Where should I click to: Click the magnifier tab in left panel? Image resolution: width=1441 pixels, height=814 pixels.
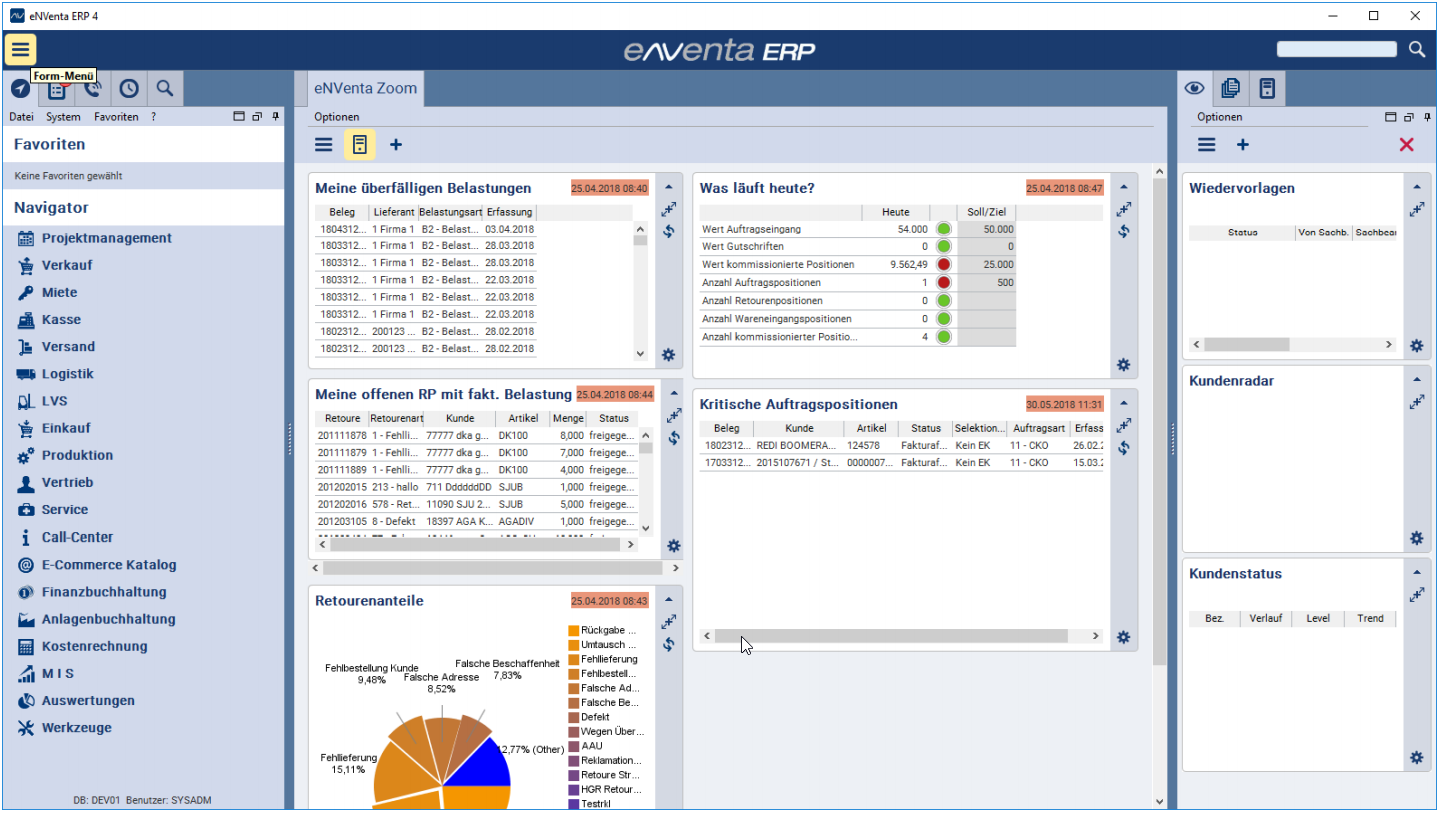tap(165, 89)
